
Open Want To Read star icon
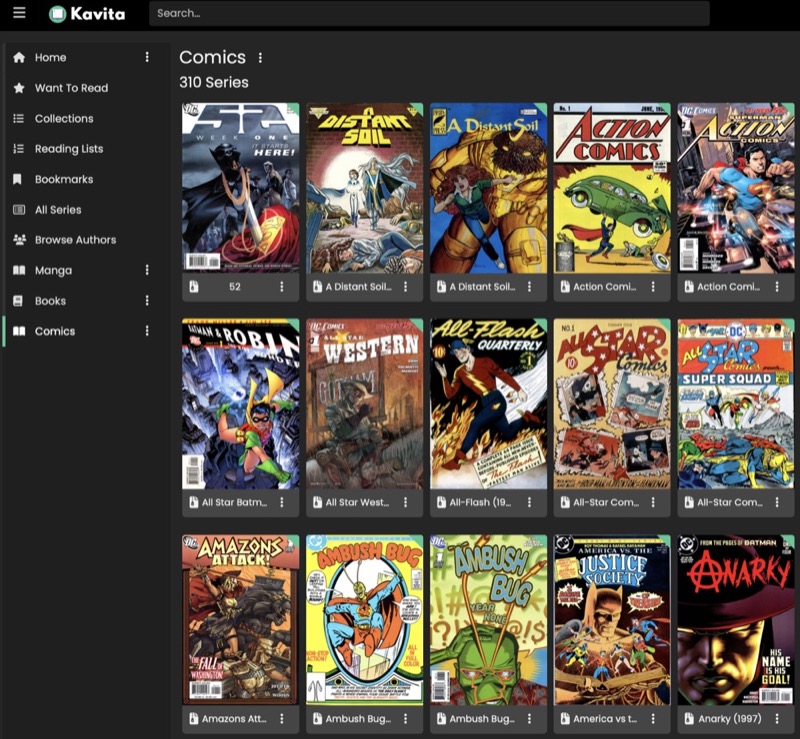pos(18,88)
